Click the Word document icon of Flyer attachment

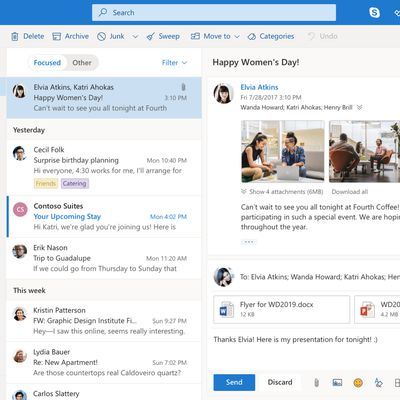(x=227, y=309)
